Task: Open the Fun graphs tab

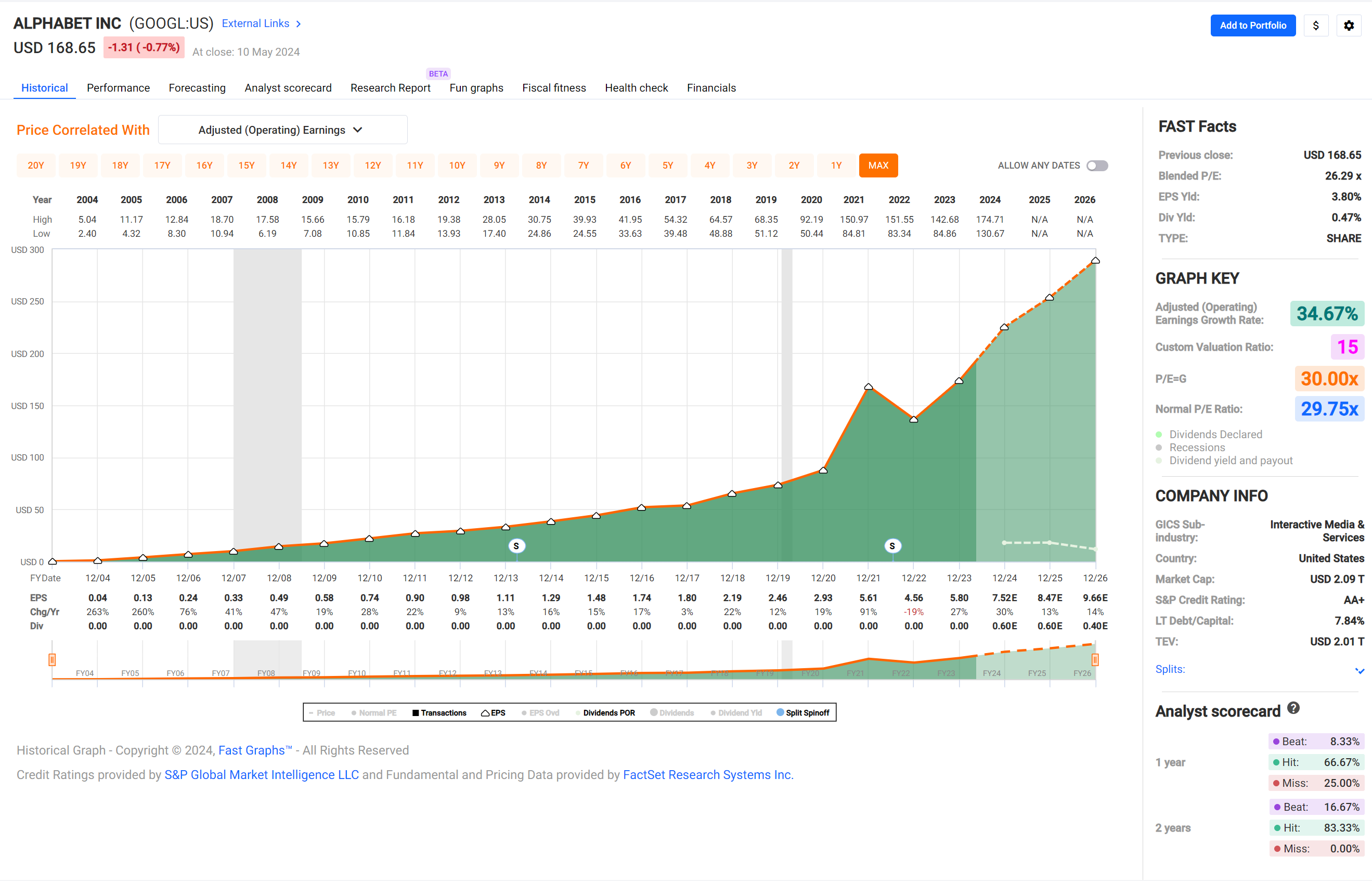Action: pos(476,88)
